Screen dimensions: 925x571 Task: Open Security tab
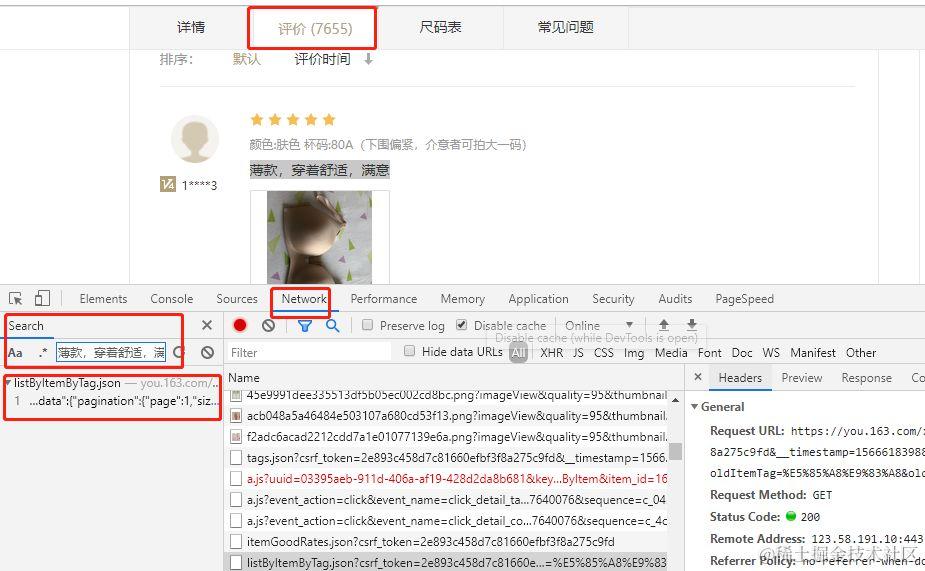[613, 299]
